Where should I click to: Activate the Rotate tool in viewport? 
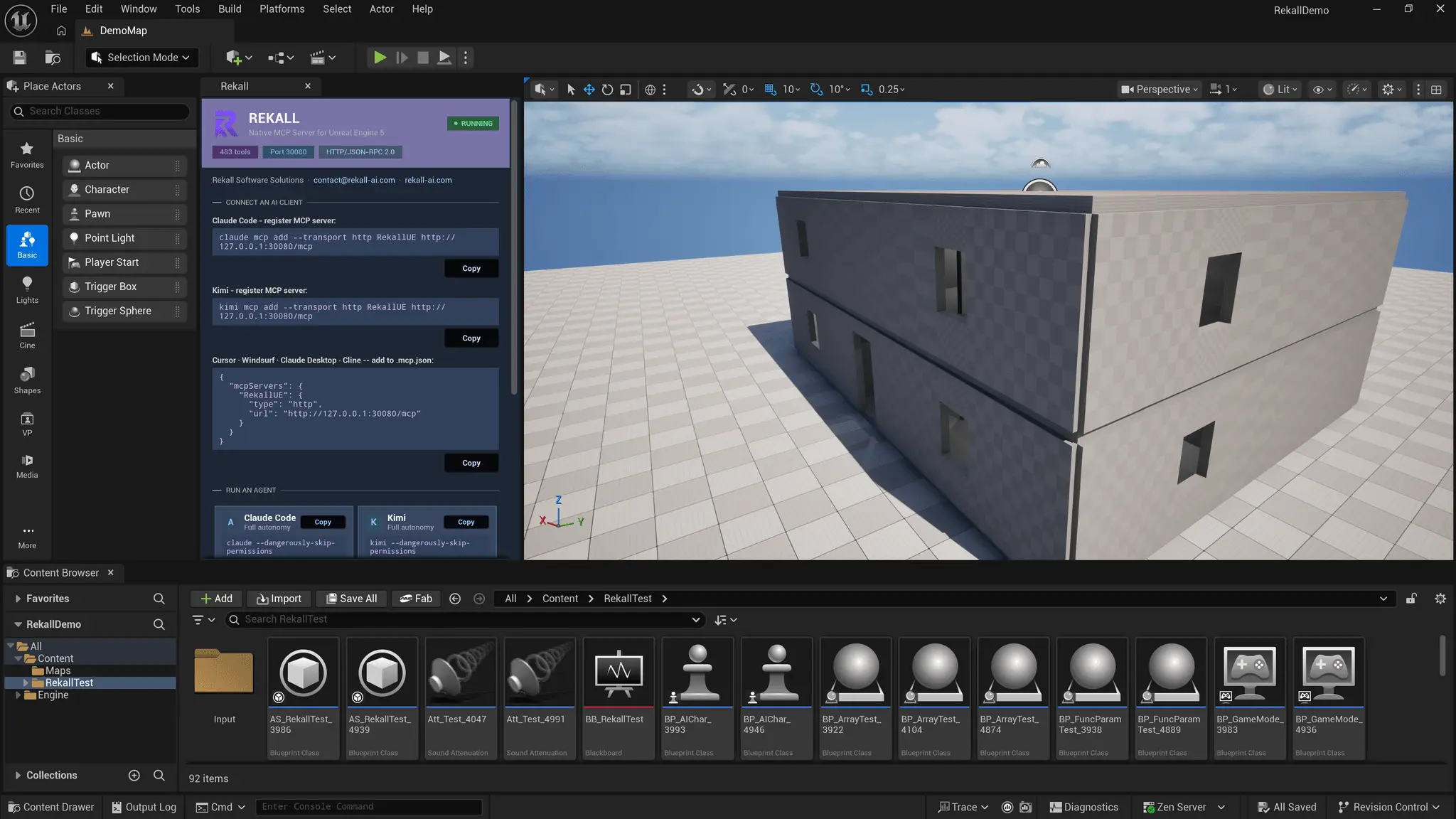[x=607, y=90]
